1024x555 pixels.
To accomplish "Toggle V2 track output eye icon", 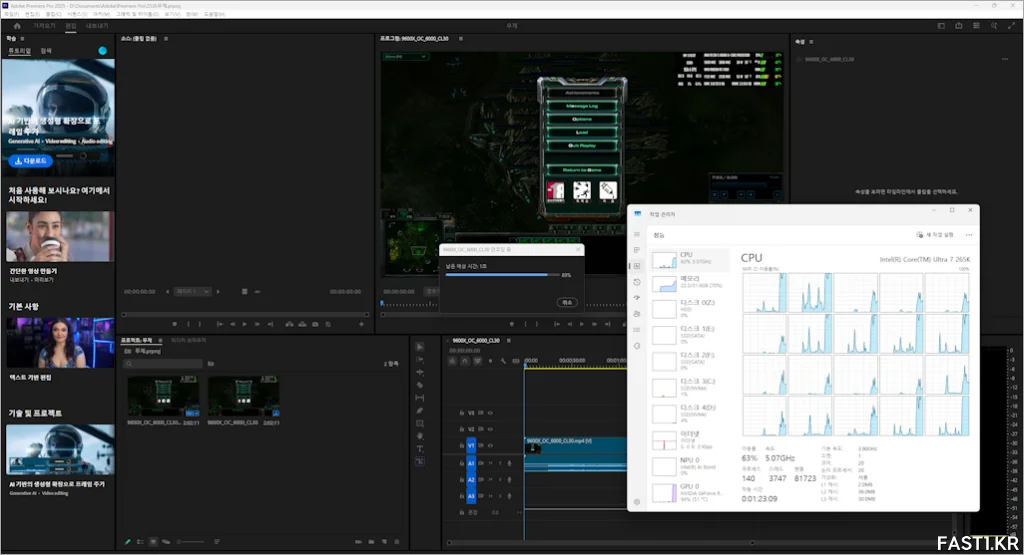I will (490, 429).
